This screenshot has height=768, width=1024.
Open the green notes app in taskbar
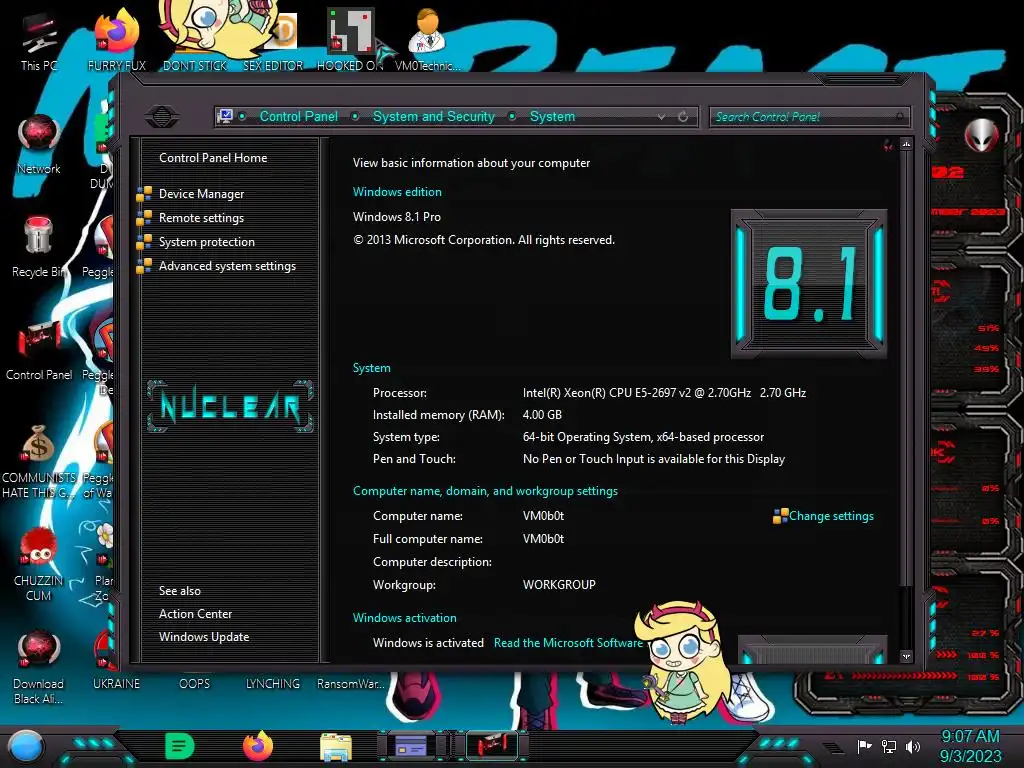(180, 746)
